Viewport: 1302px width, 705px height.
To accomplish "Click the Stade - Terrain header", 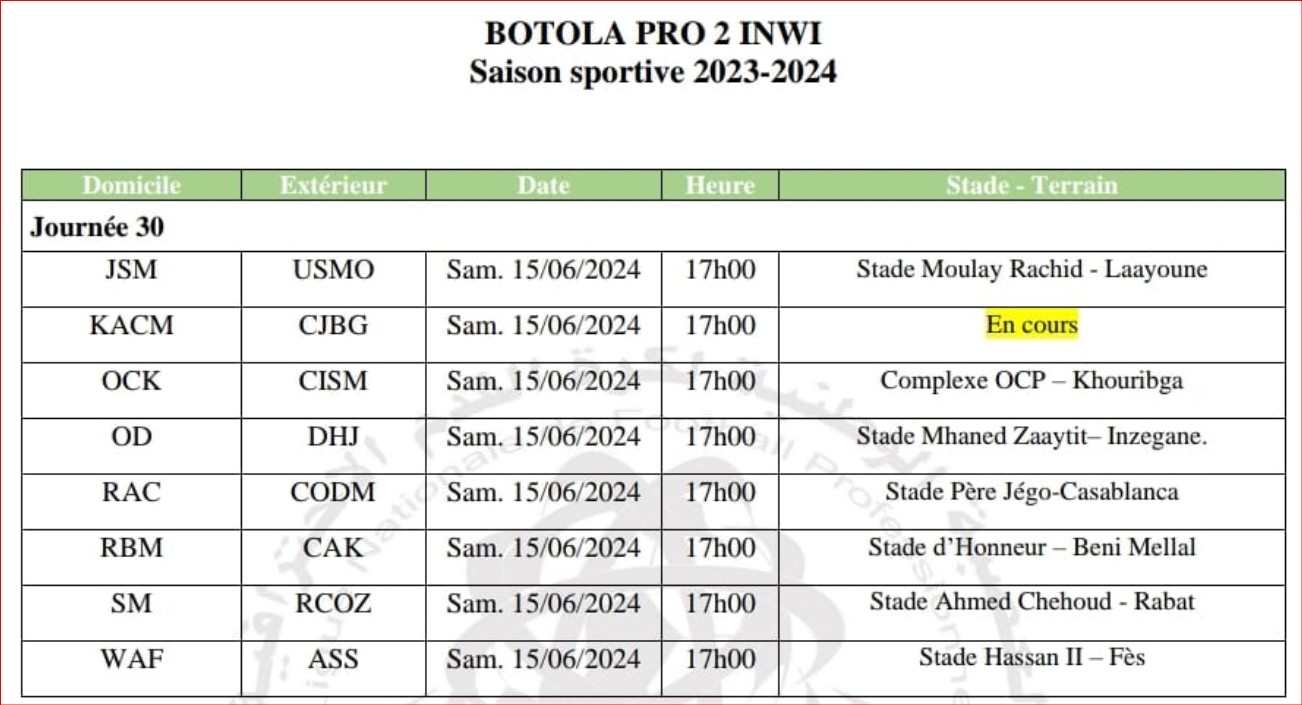I will click(1032, 185).
